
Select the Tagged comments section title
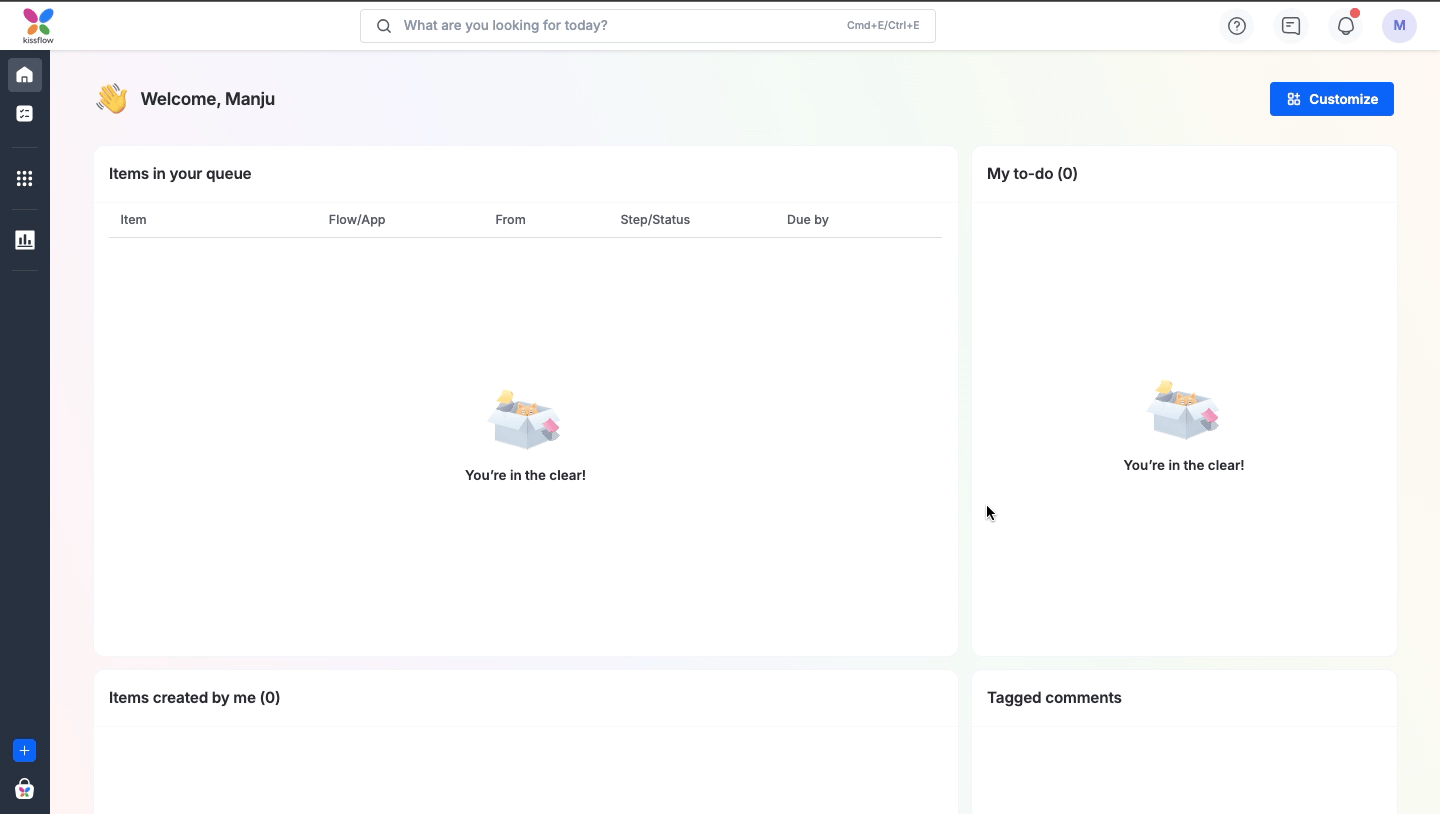[x=1054, y=697]
